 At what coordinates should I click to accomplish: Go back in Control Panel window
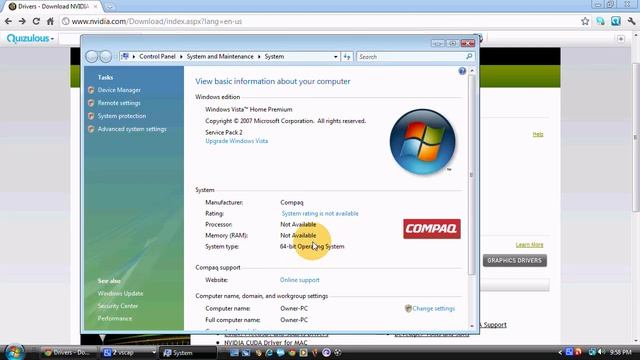click(92, 56)
